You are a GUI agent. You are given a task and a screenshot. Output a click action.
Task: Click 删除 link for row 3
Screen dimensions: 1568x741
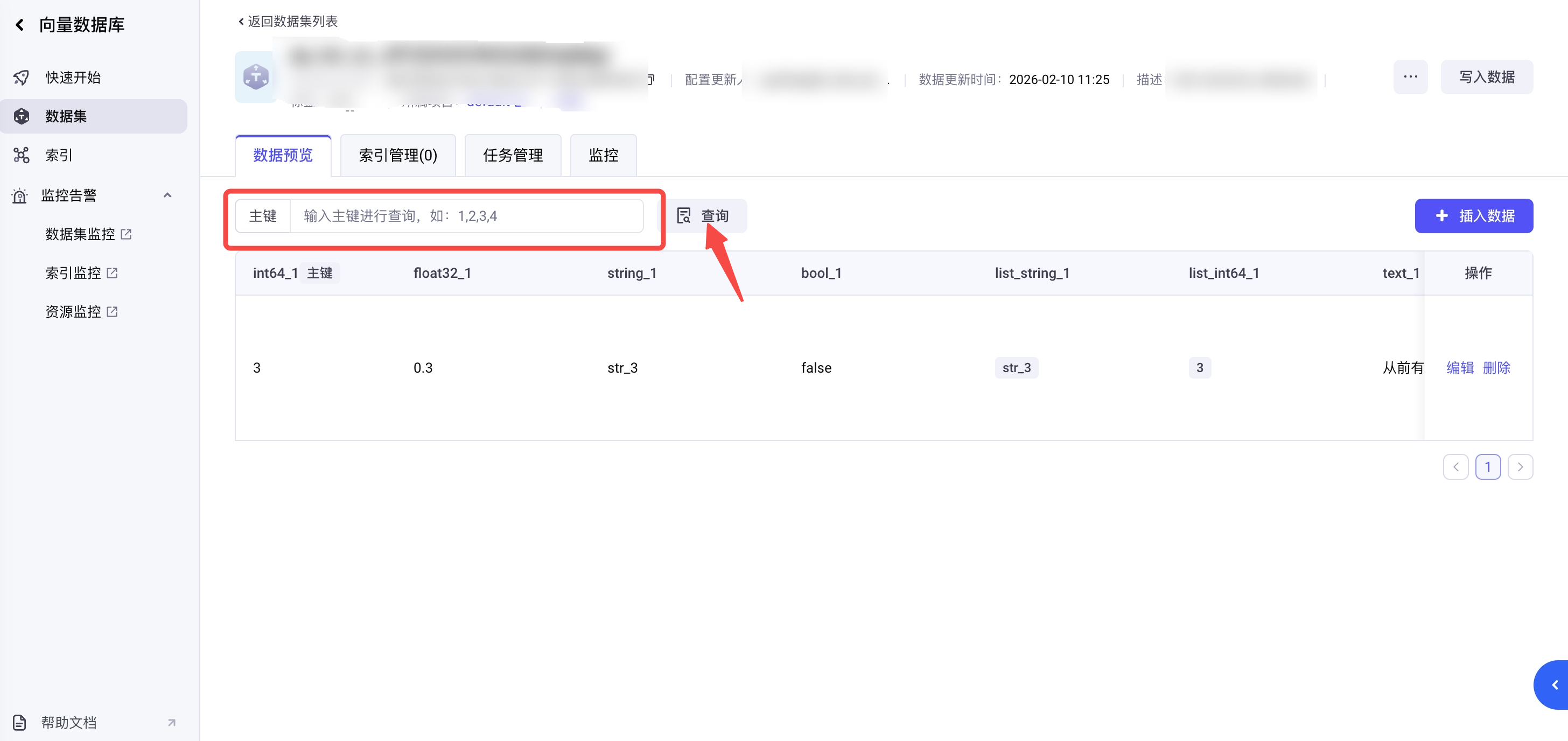pyautogui.click(x=1496, y=368)
